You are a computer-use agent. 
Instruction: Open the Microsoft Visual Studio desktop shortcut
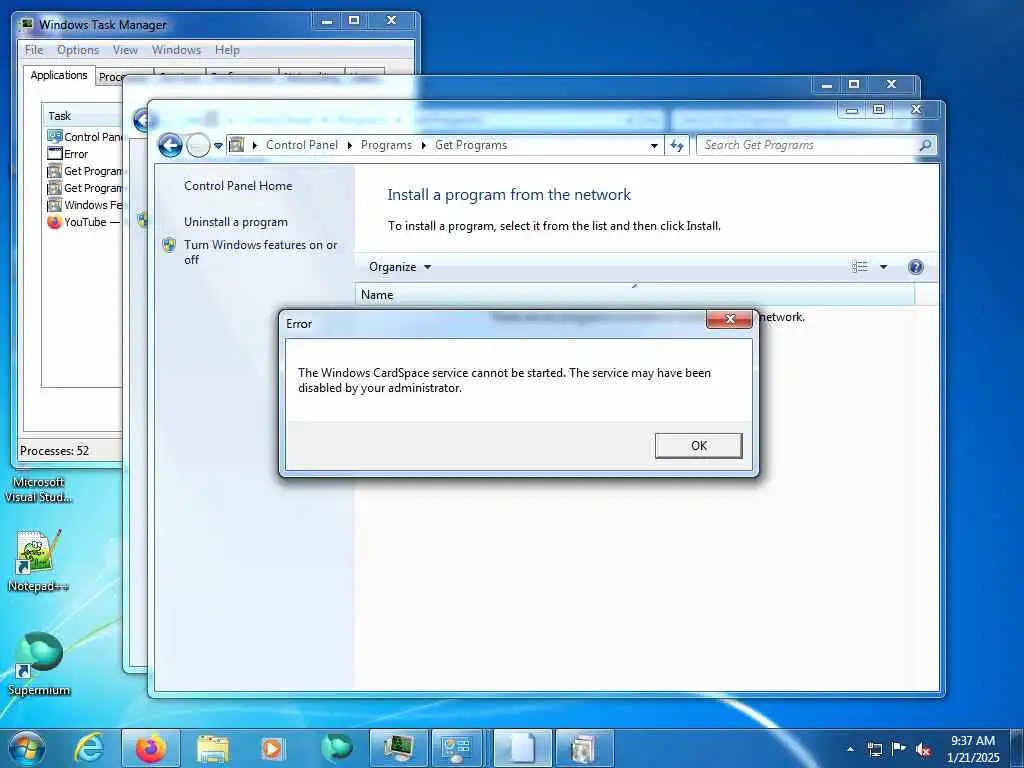(38, 489)
